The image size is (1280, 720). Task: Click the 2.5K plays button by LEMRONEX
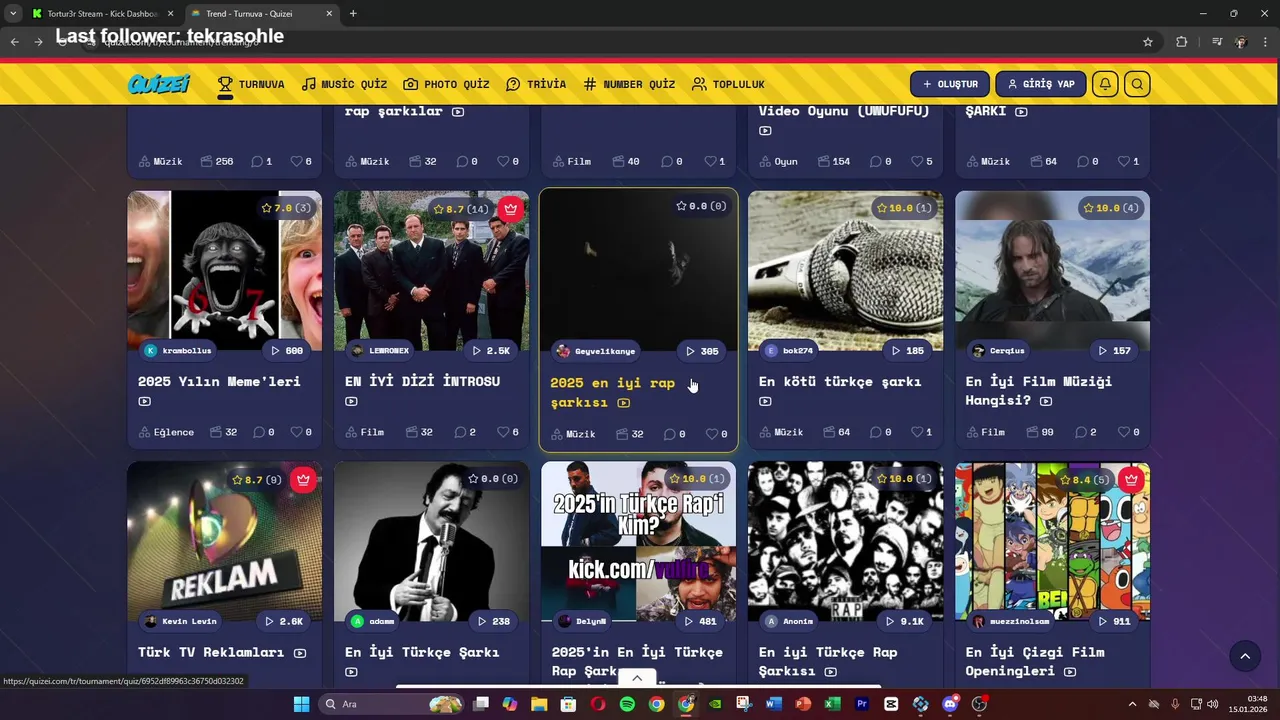pos(491,351)
